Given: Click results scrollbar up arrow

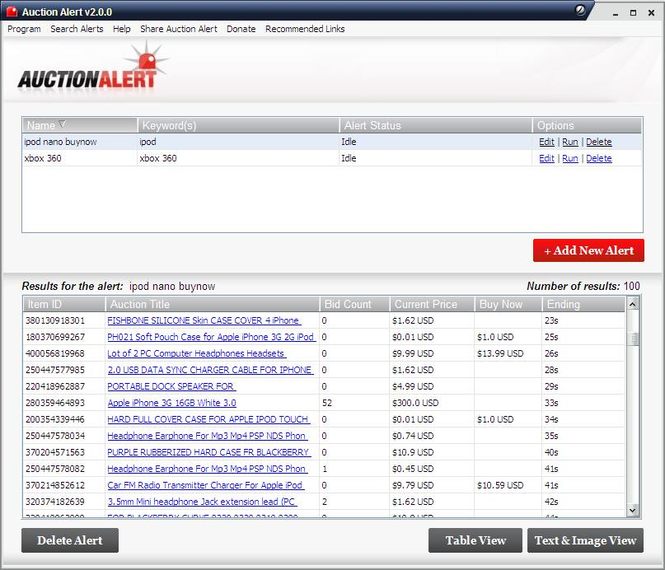Looking at the screenshot, I should click(x=632, y=304).
